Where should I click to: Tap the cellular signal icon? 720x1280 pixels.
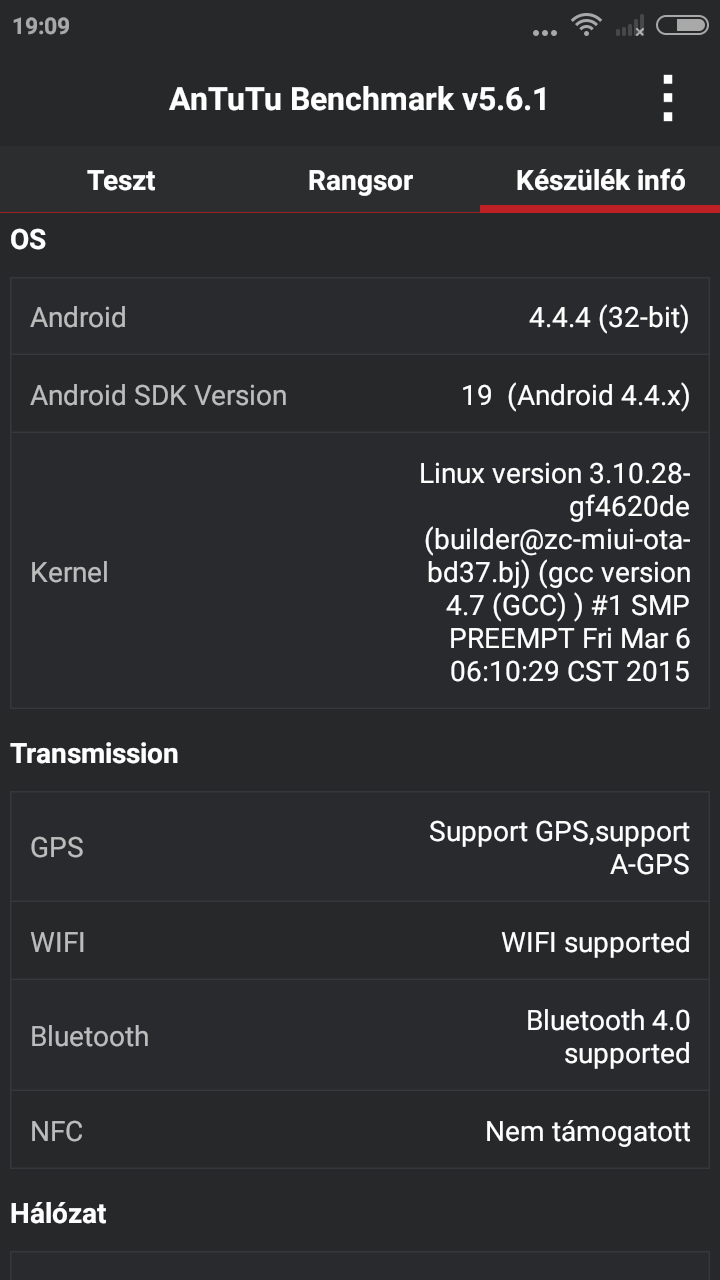coord(630,27)
